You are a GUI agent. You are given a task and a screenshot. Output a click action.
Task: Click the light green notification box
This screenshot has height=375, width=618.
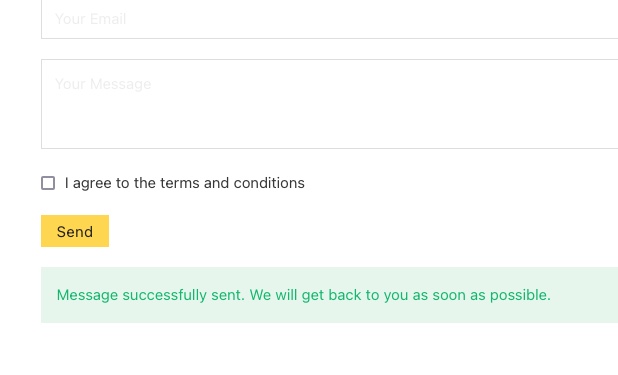point(329,295)
